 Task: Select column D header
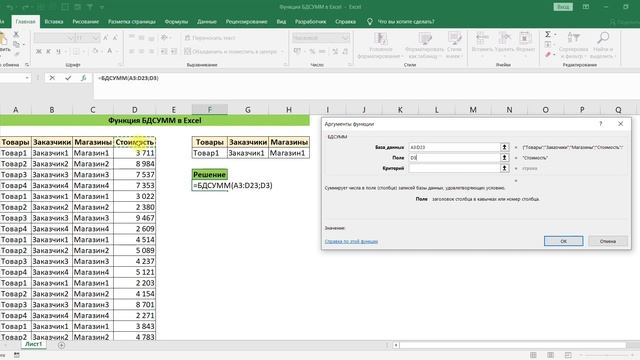pyautogui.click(x=135, y=109)
